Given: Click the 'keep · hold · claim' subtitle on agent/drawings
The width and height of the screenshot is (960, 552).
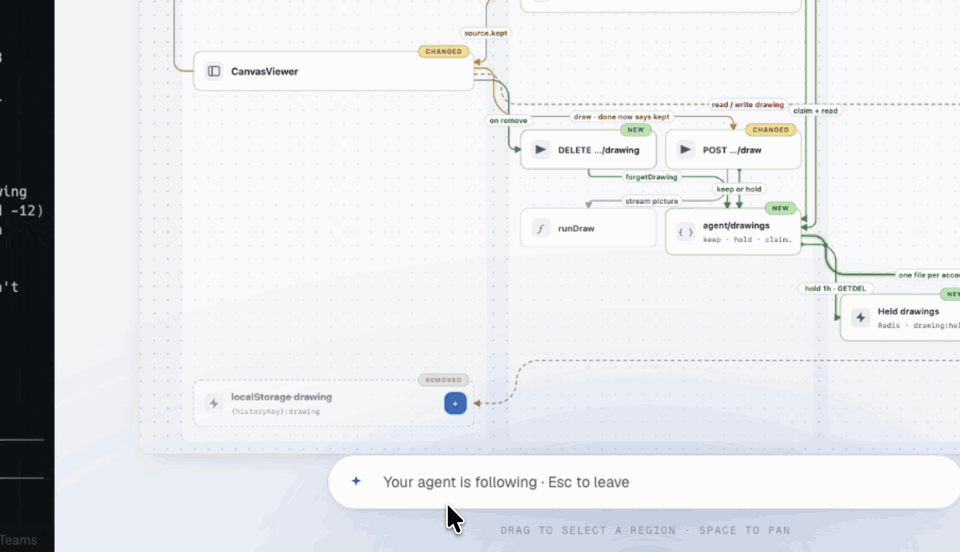Looking at the screenshot, I should tap(747, 240).
